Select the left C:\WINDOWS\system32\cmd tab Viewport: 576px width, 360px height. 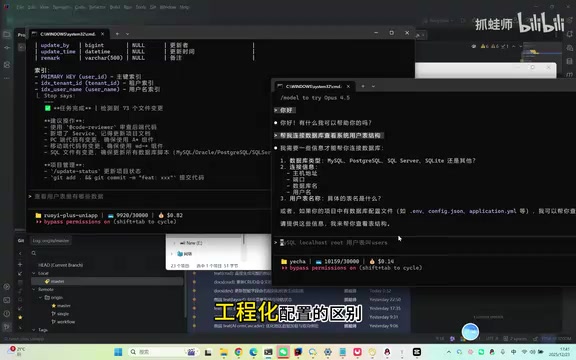pos(68,34)
